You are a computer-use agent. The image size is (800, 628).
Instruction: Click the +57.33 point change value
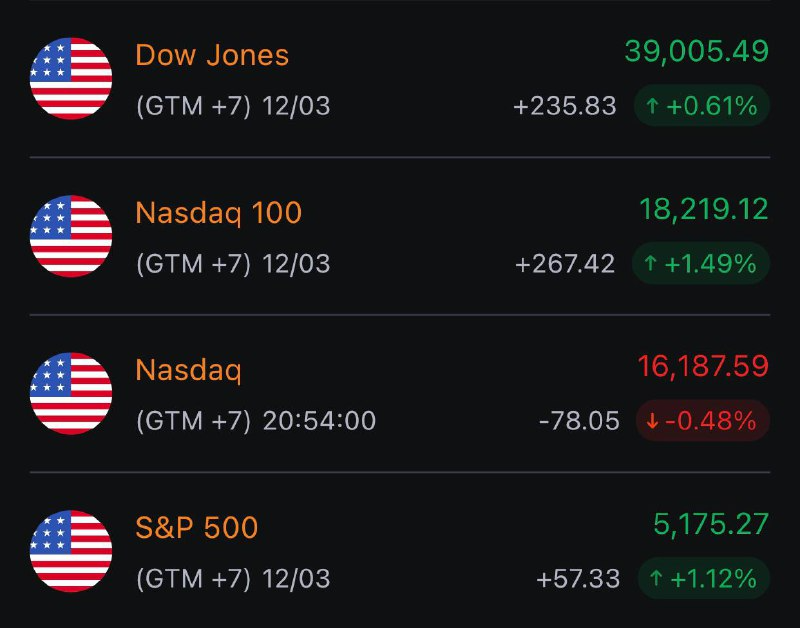[578, 579]
